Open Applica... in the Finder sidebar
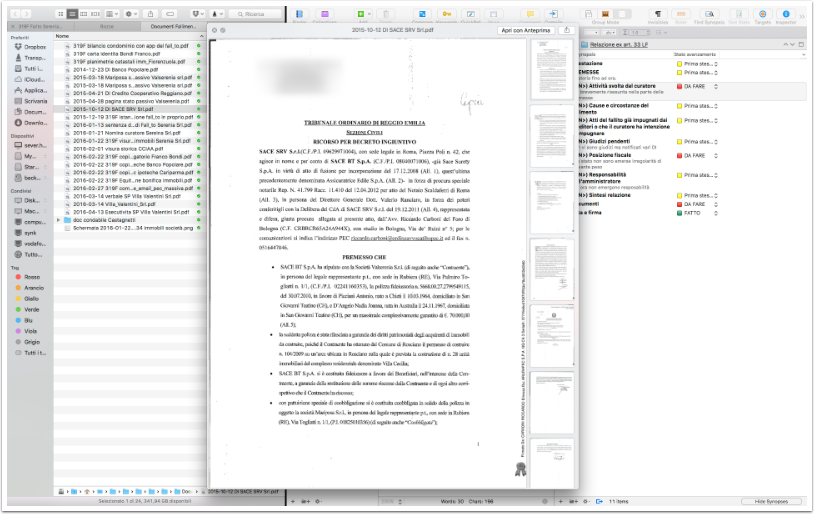Viewport: 814px width, 514px height. (x=35, y=90)
